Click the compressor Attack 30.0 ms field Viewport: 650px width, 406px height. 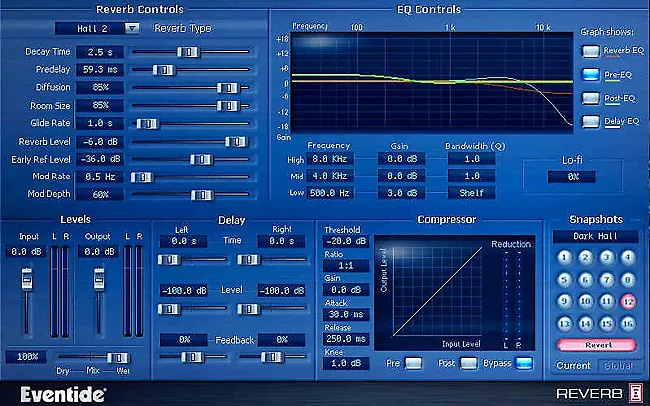click(x=346, y=314)
